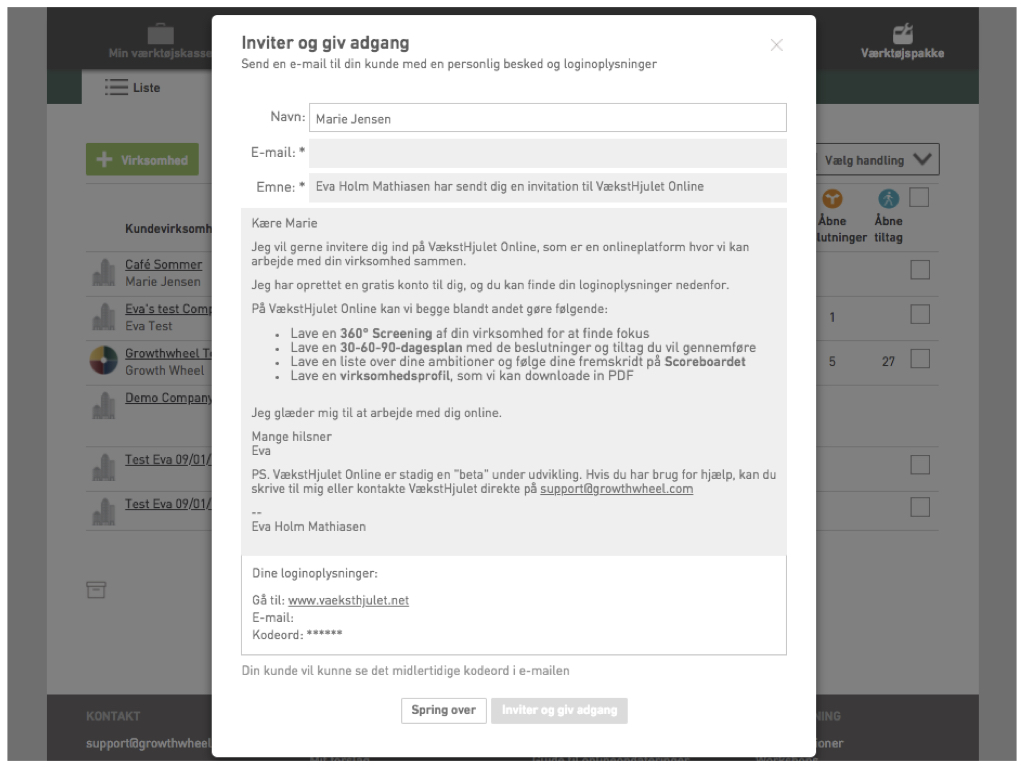Image resolution: width=1024 pixels, height=768 pixels.
Task: Edit the Emne subject field
Action: tap(547, 187)
